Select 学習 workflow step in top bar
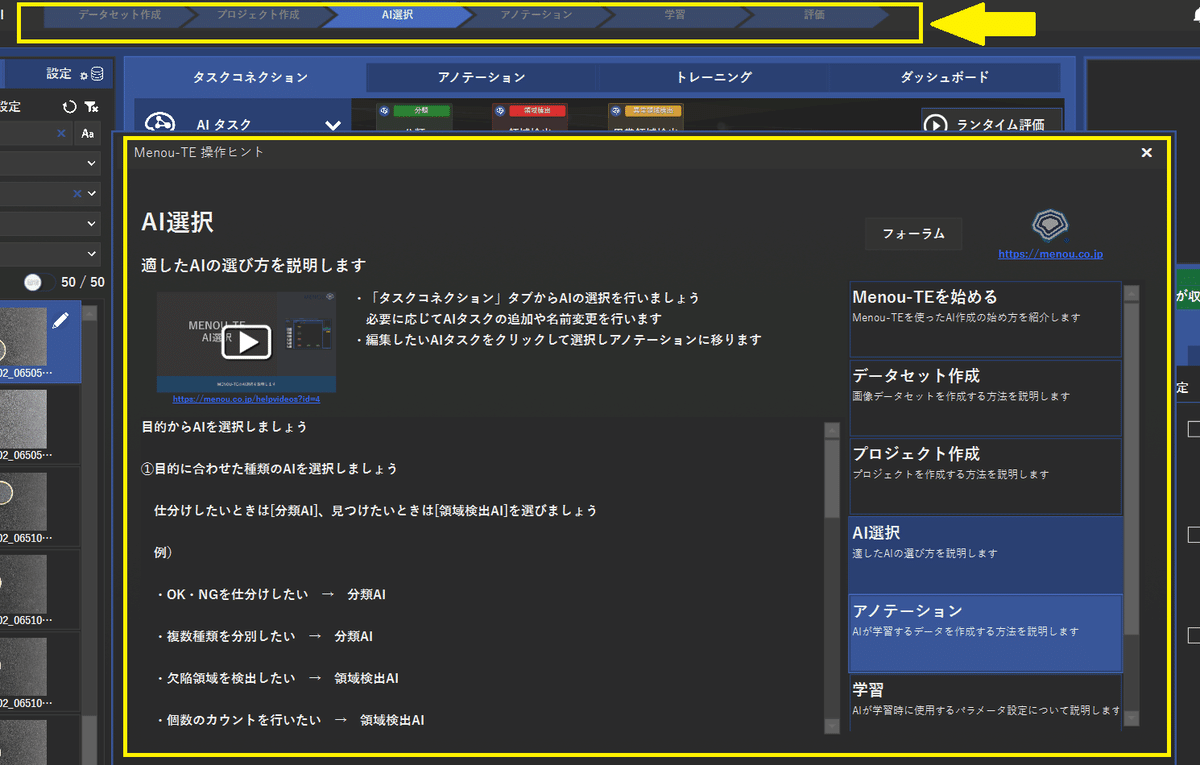Screen dimensions: 1200x765 (675, 16)
